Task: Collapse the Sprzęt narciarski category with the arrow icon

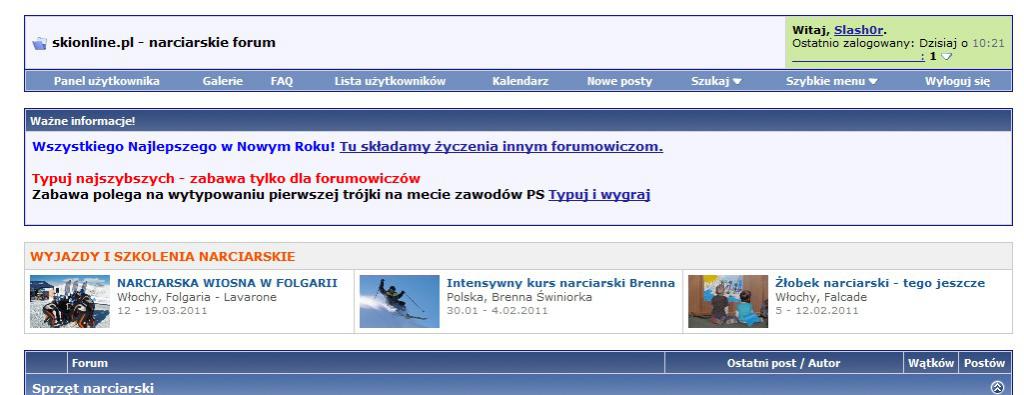Action: pos(997,387)
